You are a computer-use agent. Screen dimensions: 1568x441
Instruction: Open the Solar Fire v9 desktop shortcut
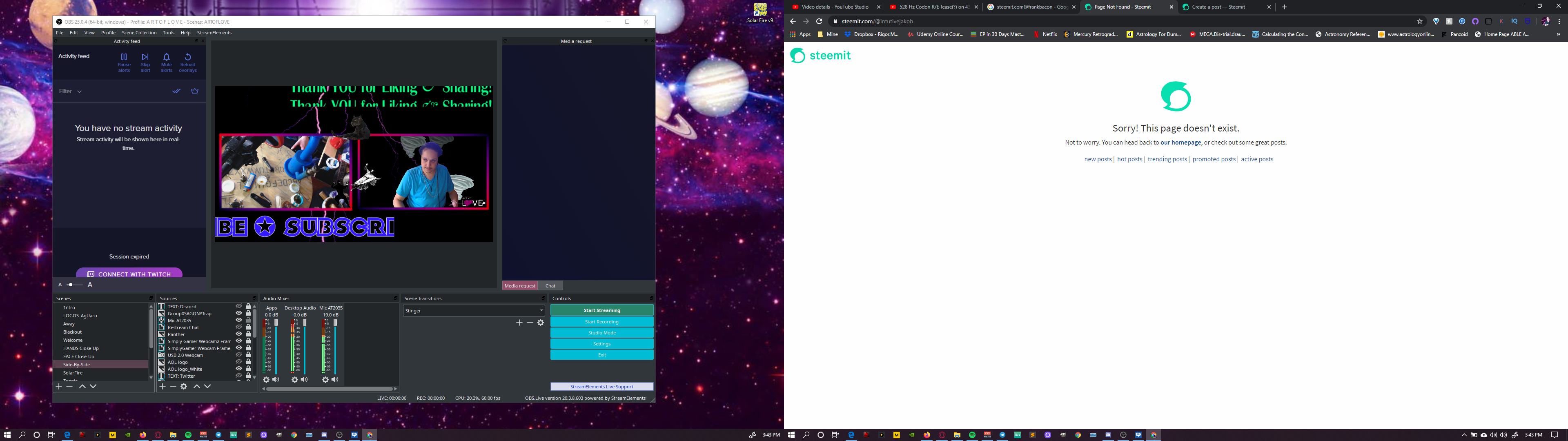(760, 13)
